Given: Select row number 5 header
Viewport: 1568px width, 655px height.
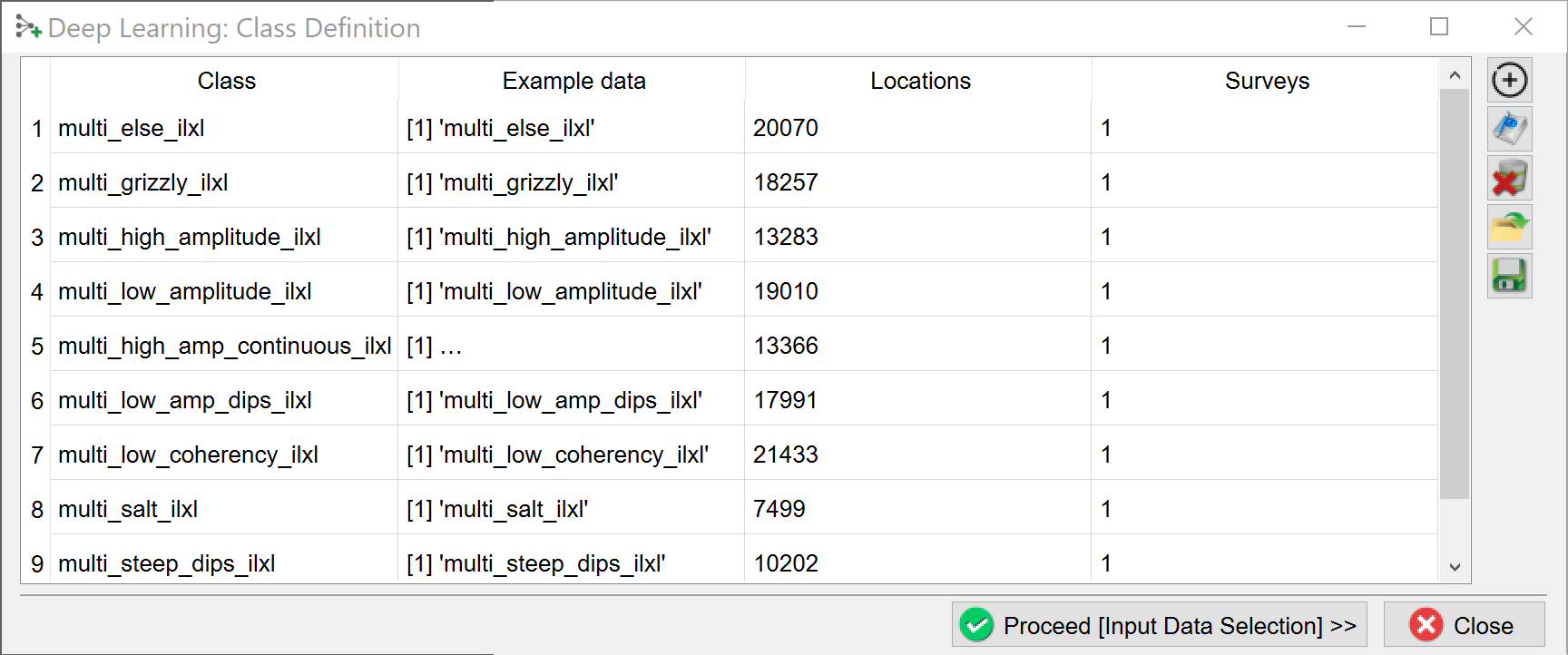Looking at the screenshot, I should [36, 346].
